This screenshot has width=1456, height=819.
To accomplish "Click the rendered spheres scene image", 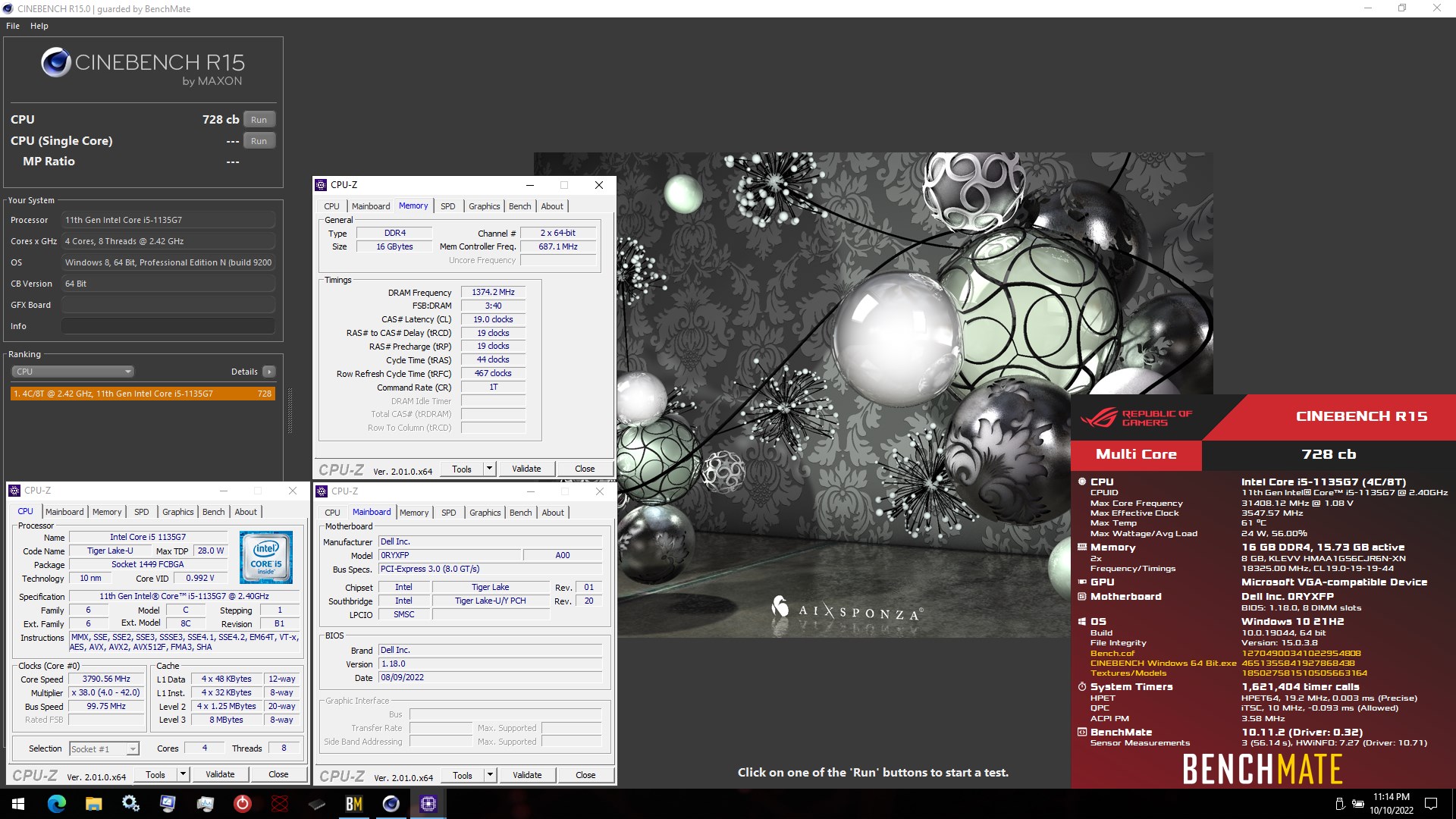I will click(873, 394).
